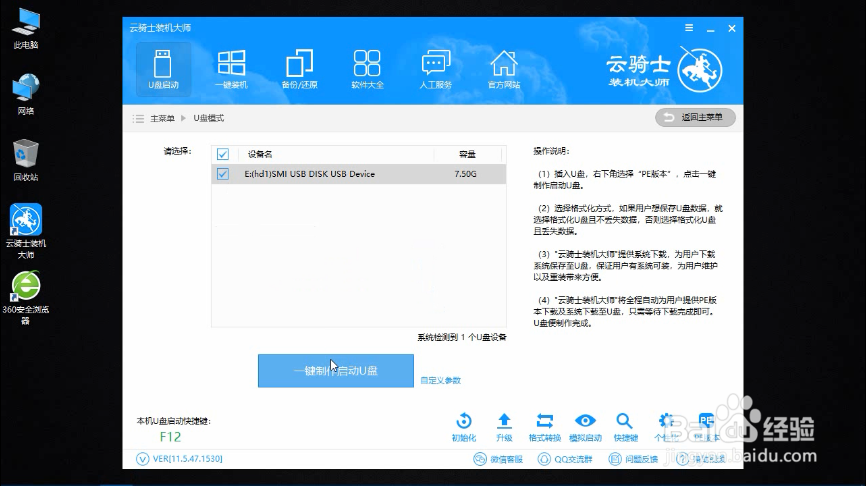Close the 云骑士装机大师 window

[x=732, y=28]
